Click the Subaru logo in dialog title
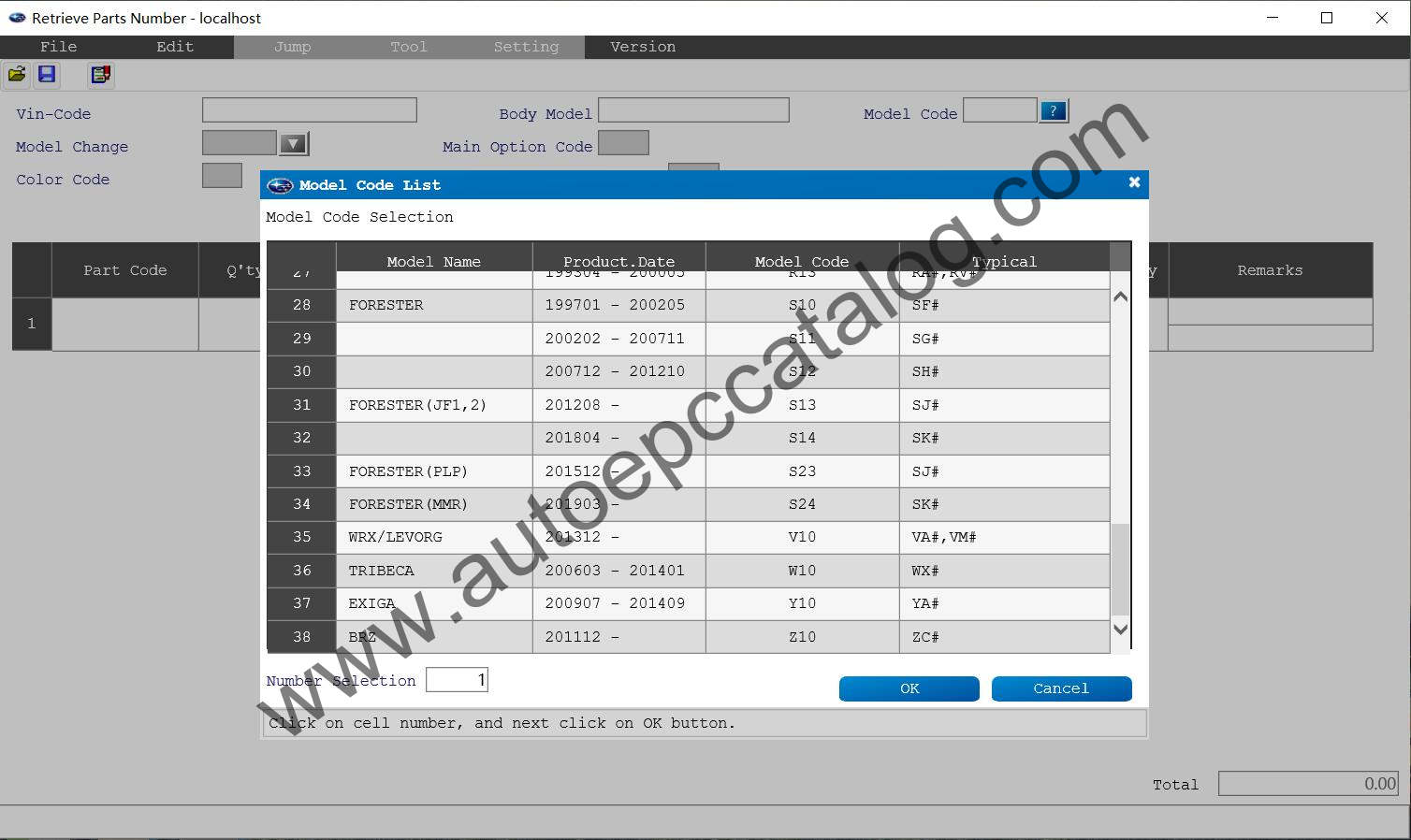1411x840 pixels. pos(280,185)
